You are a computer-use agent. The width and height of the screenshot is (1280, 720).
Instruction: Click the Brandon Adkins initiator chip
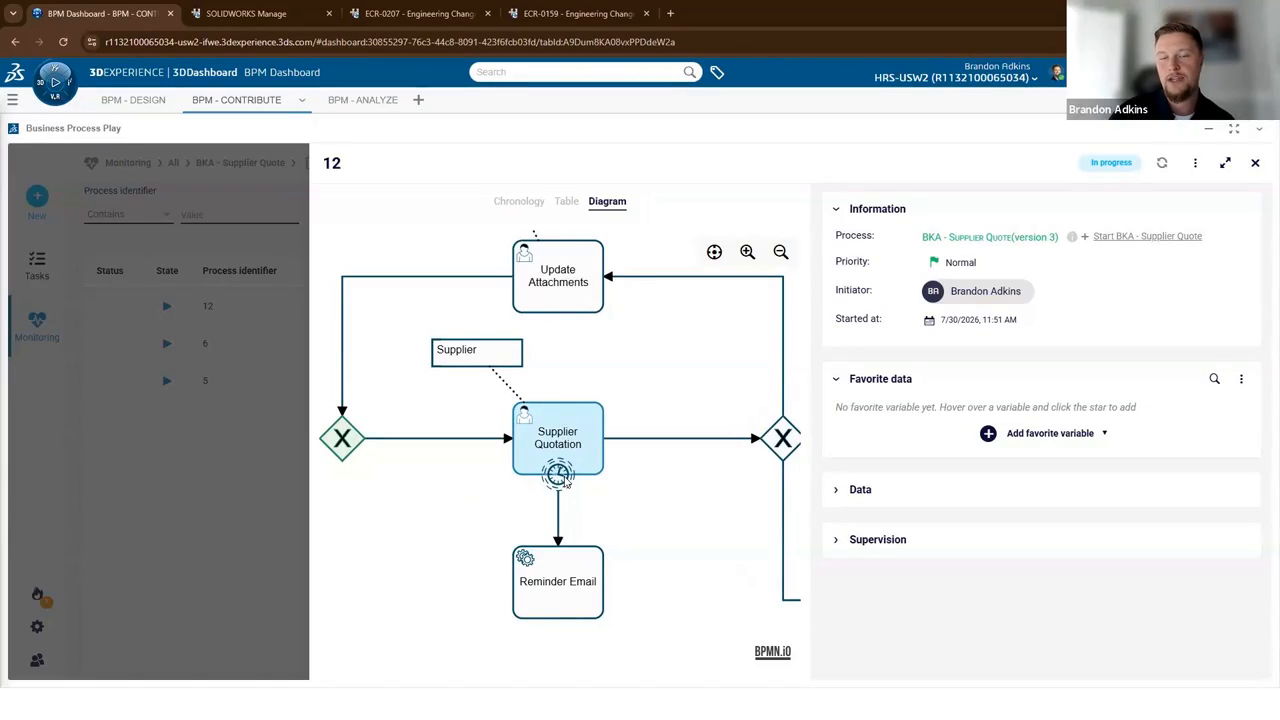click(x=978, y=291)
